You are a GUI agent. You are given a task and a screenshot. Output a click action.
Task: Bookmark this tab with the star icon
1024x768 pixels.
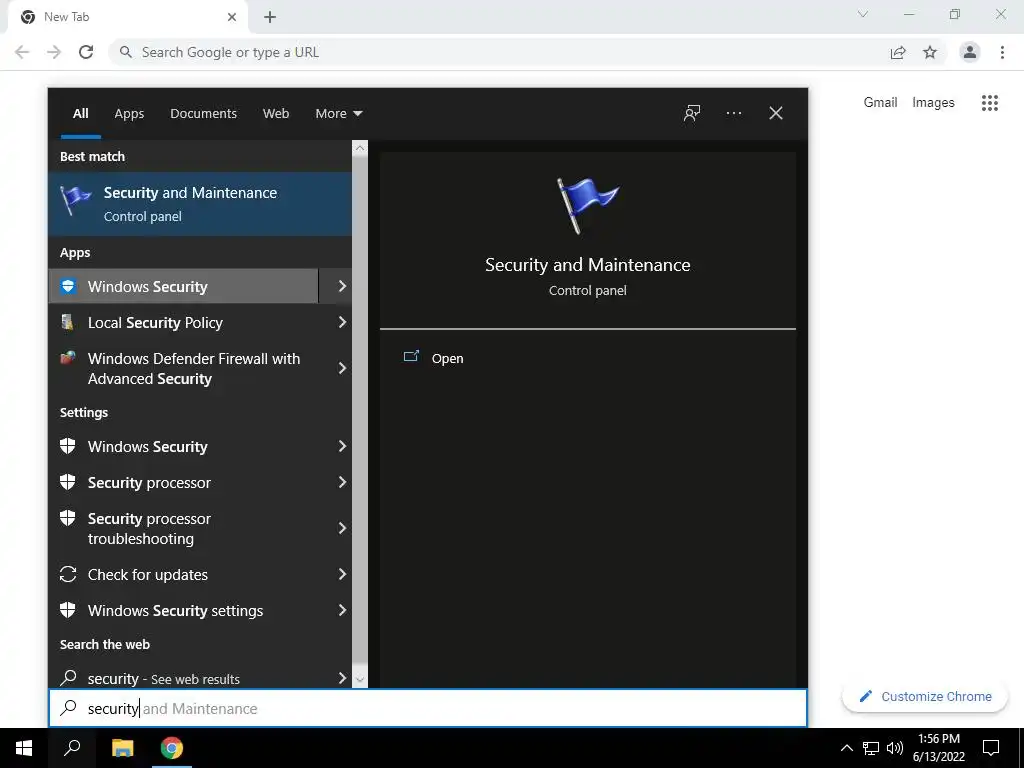[930, 52]
